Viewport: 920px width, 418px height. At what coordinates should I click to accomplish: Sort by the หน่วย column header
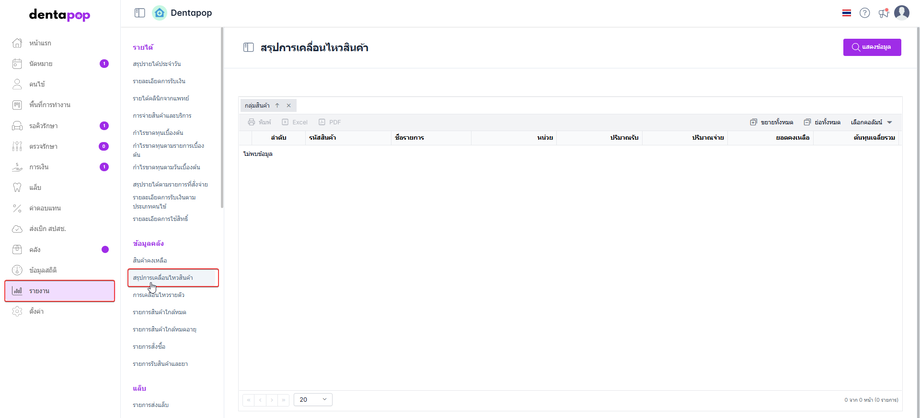coord(514,138)
